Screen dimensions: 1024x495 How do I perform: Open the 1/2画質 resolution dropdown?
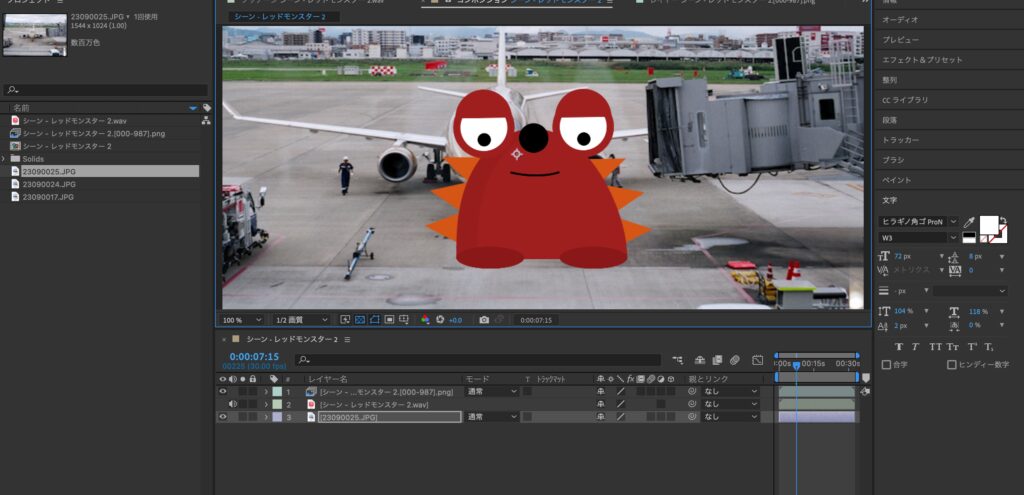[301, 320]
